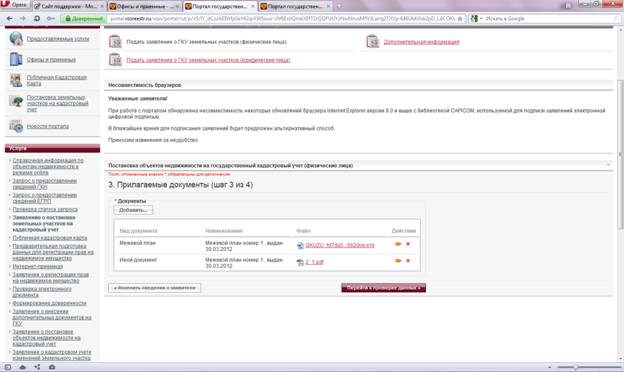
Task: Click the 'Публичная Кадастровая карта' map icon
Action: (16, 80)
